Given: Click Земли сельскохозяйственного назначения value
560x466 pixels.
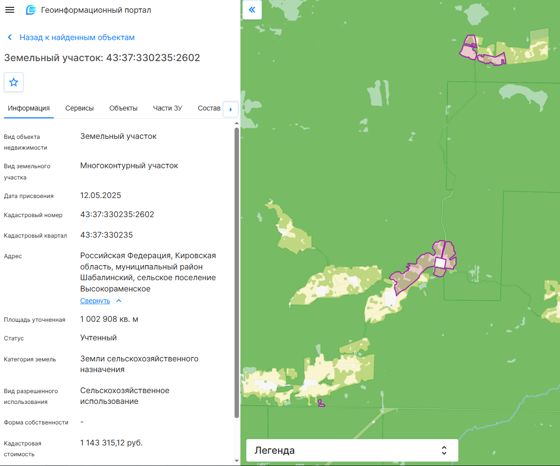Looking at the screenshot, I should [x=139, y=364].
